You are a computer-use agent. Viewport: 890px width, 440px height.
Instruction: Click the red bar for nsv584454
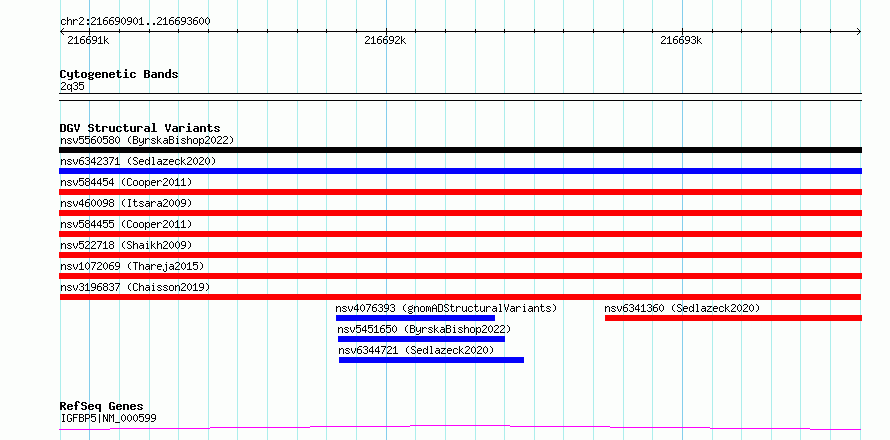460,192
